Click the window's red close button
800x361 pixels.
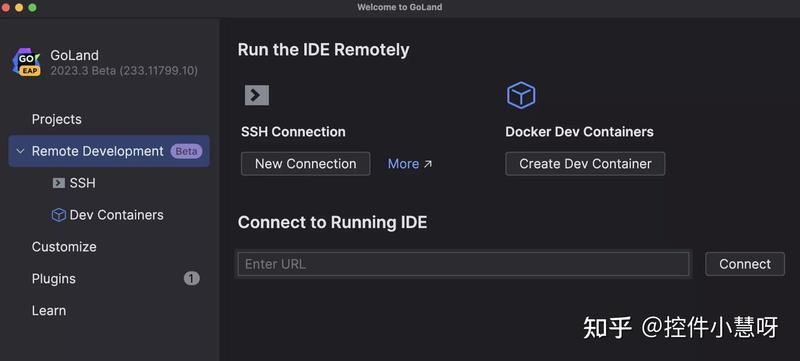[x=6, y=8]
